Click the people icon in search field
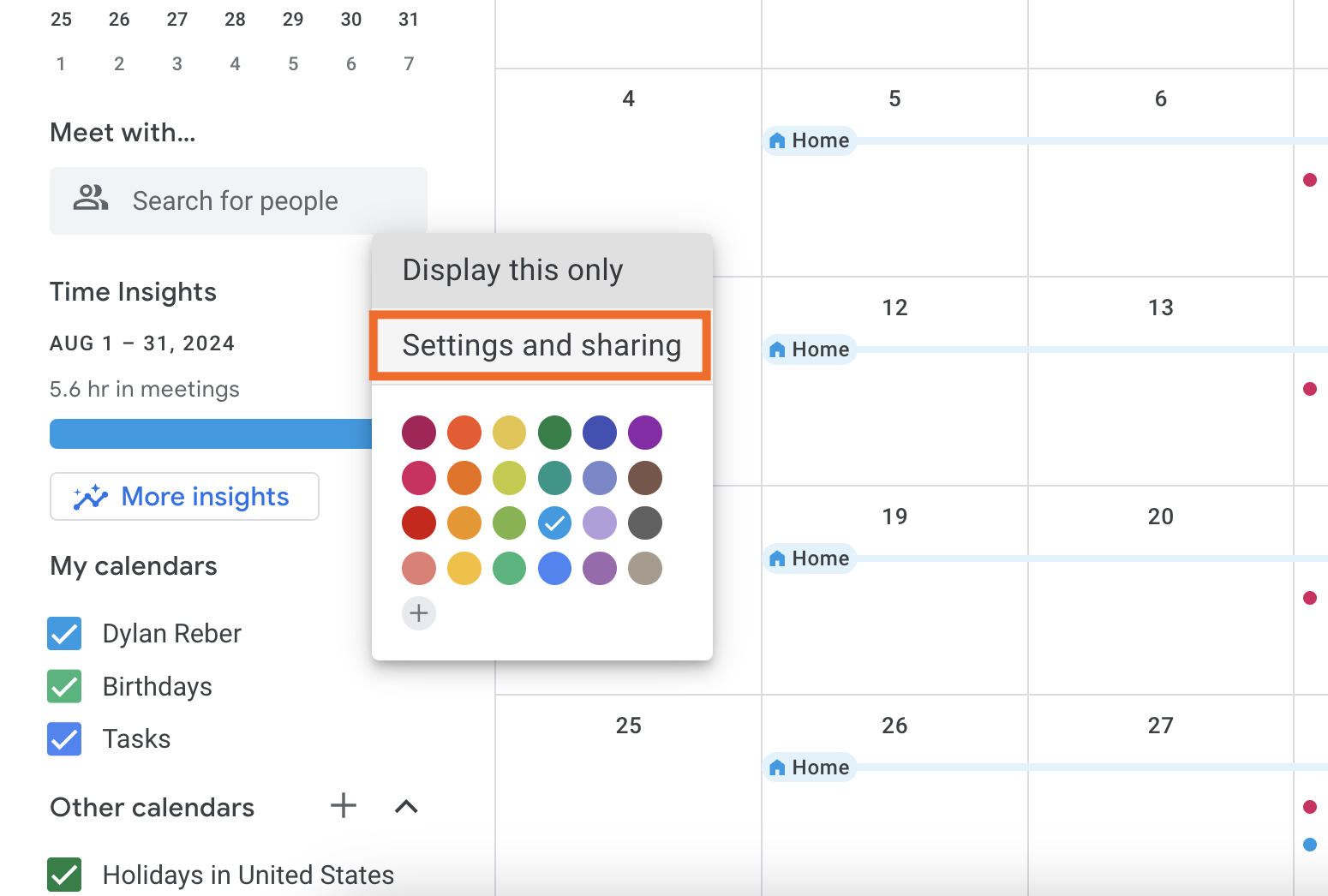1328x896 pixels. 91,199
